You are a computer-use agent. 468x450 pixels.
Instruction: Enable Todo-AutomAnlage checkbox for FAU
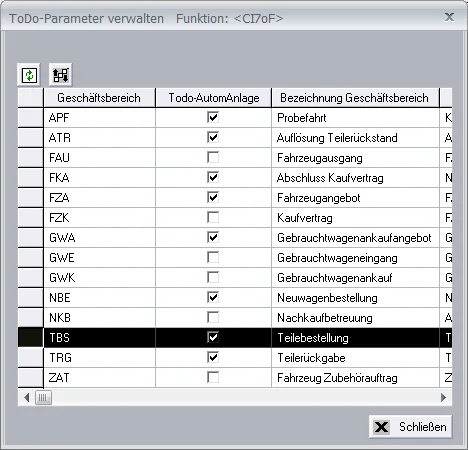(213, 157)
